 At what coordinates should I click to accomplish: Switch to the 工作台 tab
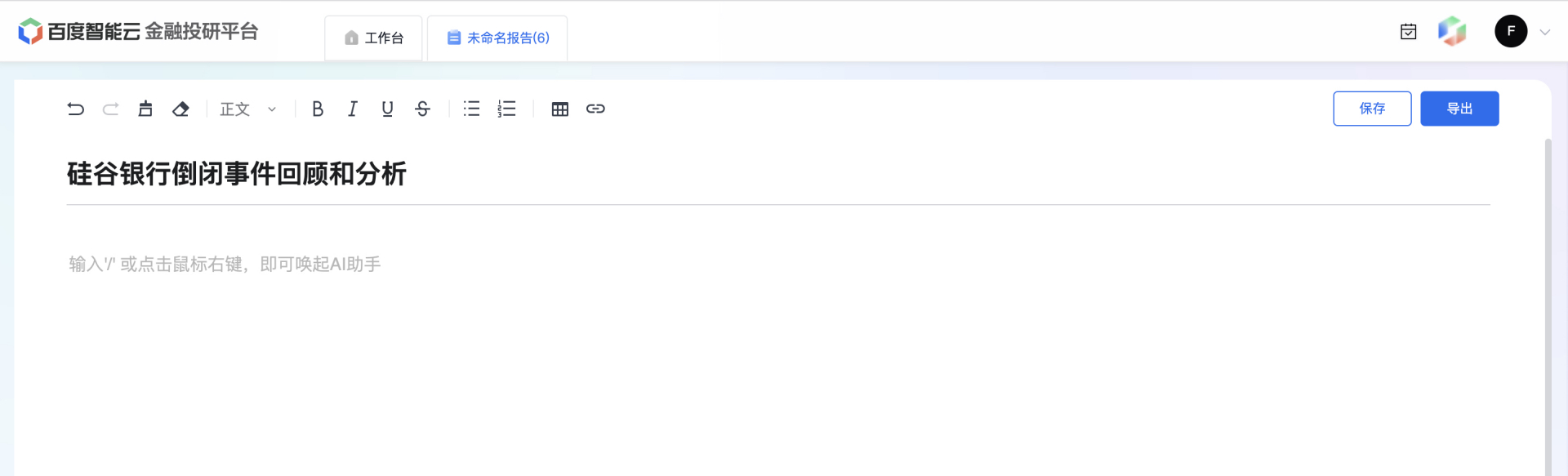click(373, 38)
